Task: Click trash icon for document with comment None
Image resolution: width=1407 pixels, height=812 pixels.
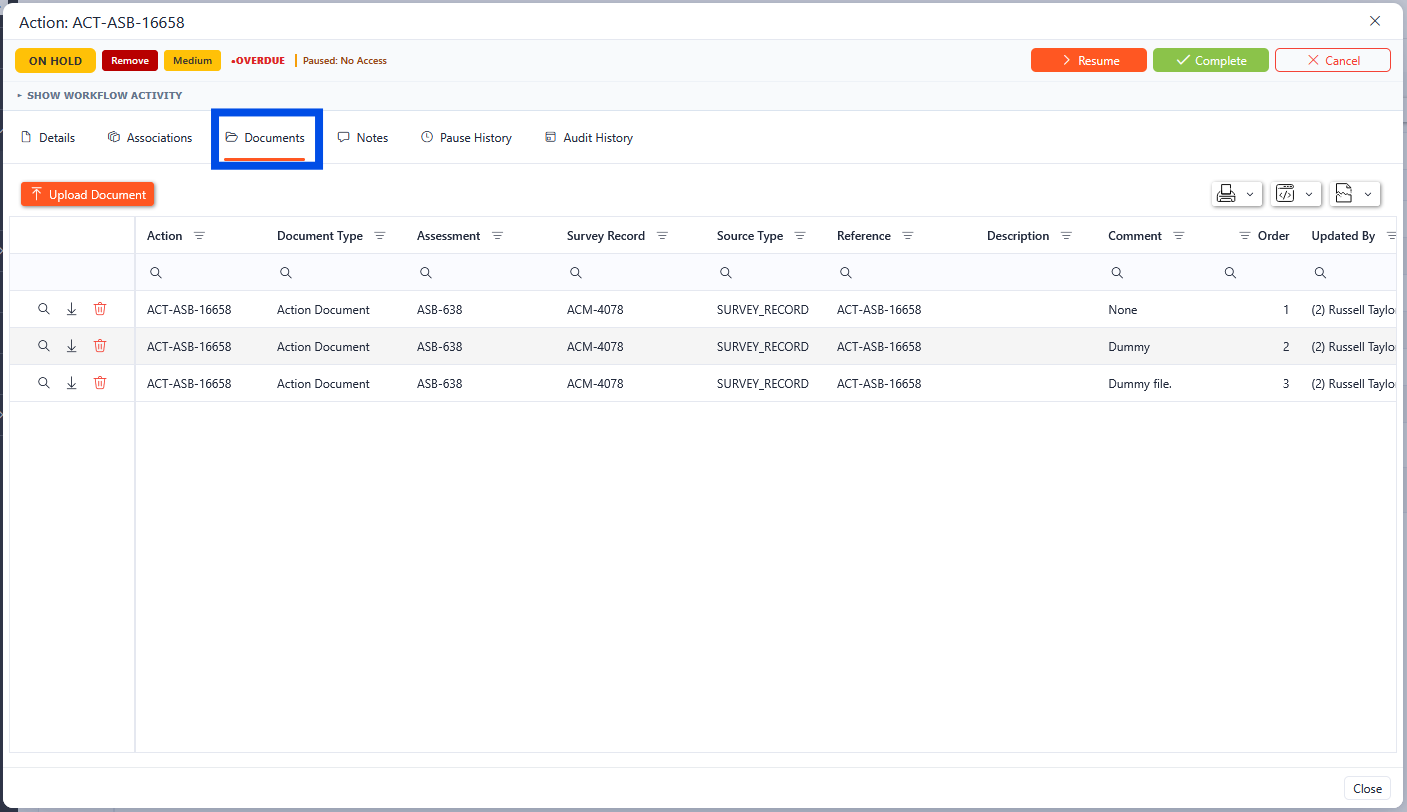Action: 100,309
